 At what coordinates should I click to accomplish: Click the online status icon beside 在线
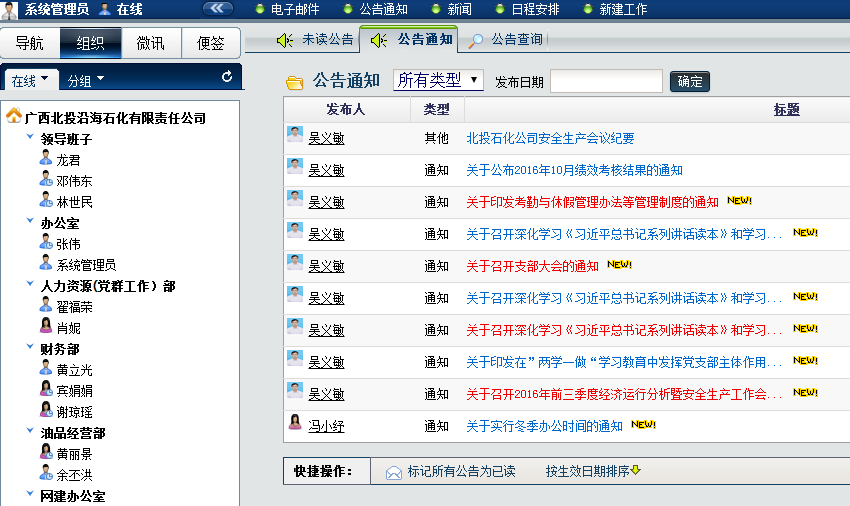coord(105,9)
